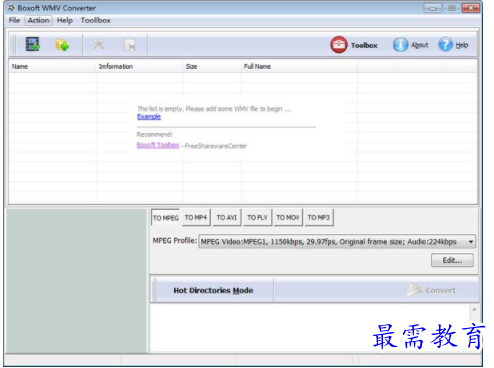494x368 pixels.
Task: Minimize the Boxoft WMV Converter window
Action: 432,8
